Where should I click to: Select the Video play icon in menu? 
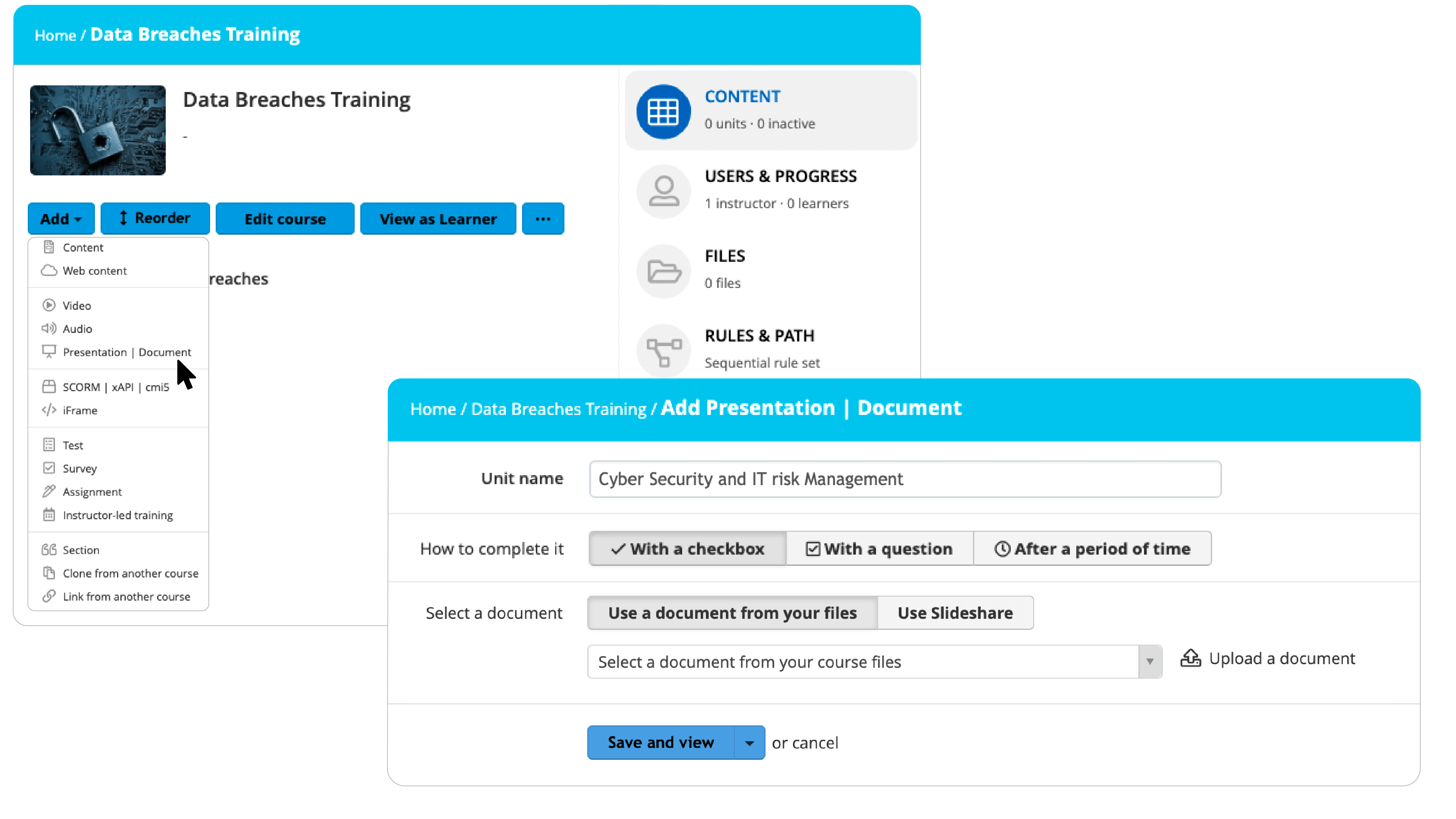pyautogui.click(x=49, y=305)
